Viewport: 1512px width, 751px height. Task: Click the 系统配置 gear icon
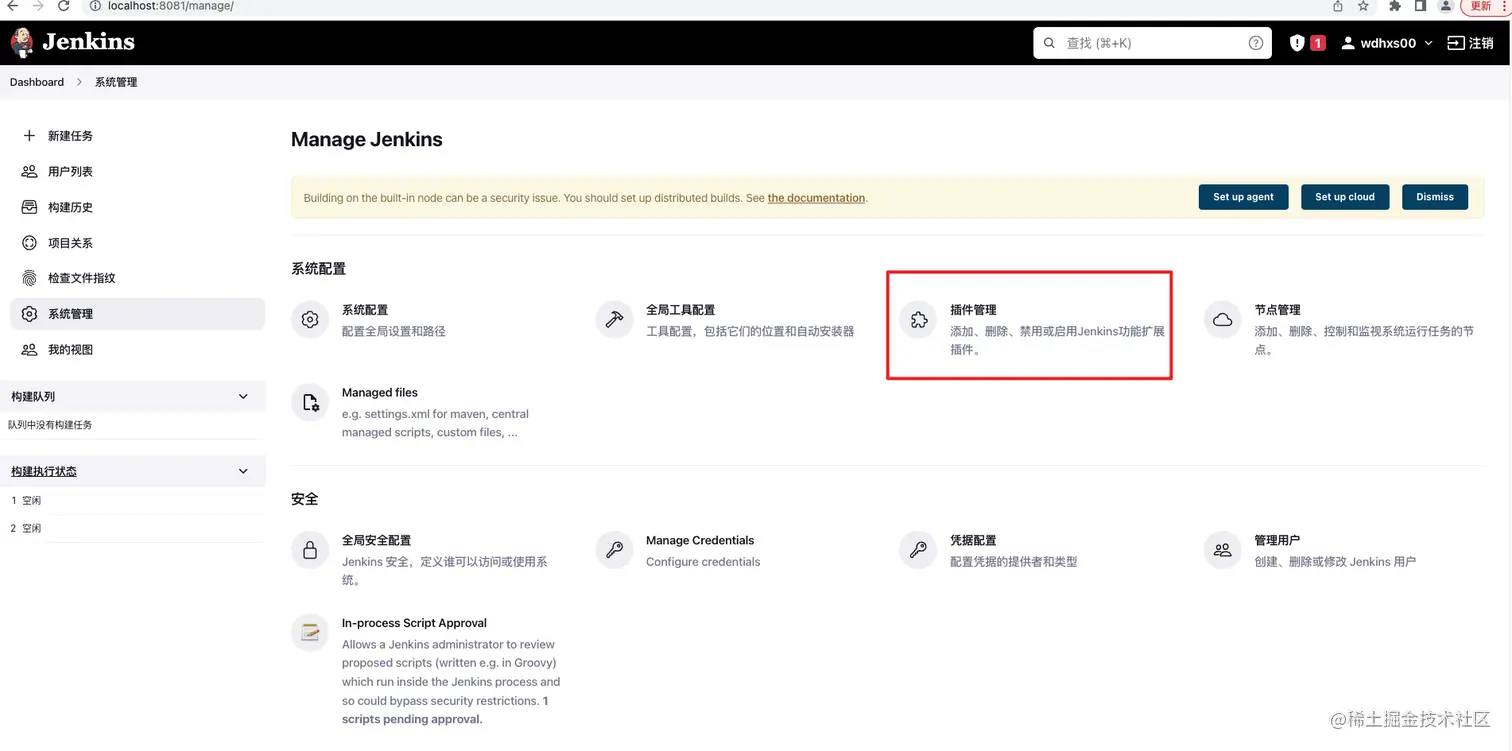tap(310, 320)
